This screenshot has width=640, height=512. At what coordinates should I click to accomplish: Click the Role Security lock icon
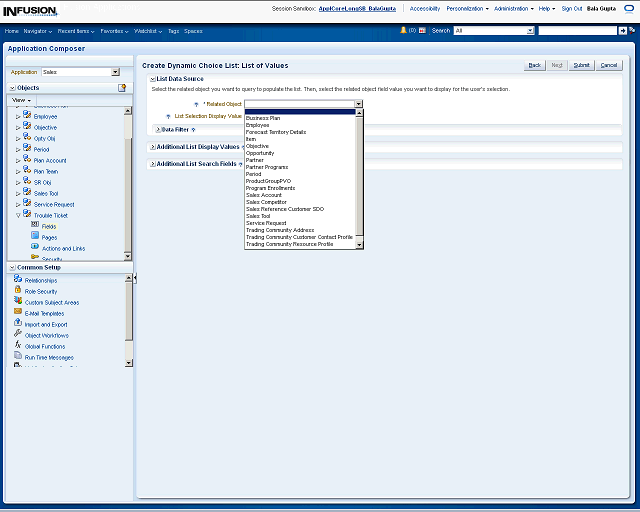point(18,291)
